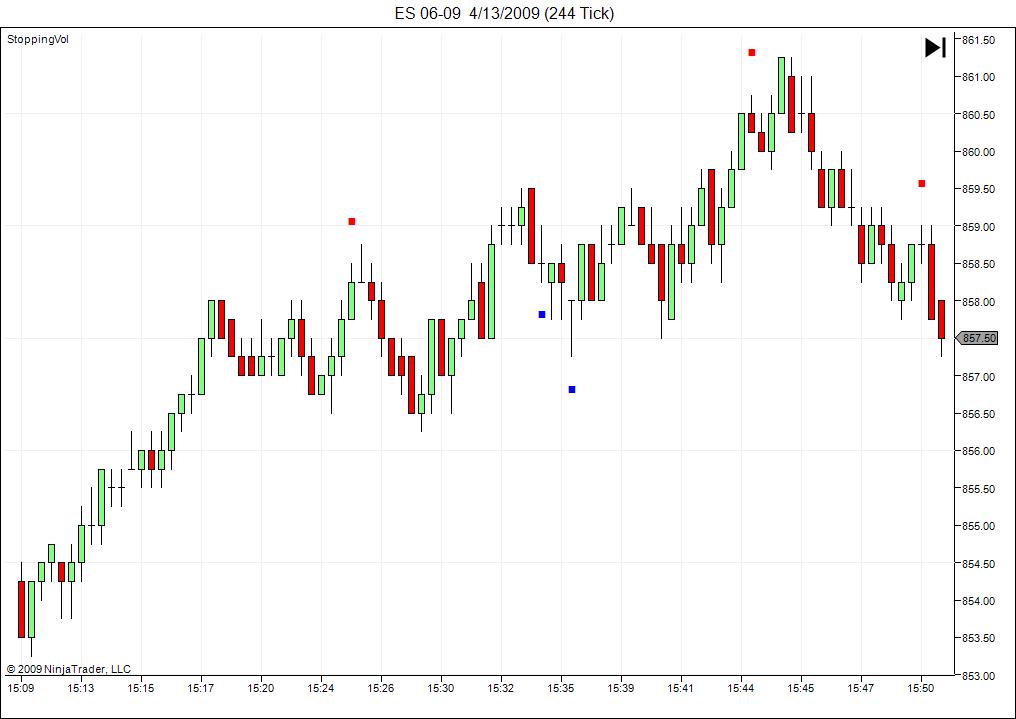Screen dimensions: 1016x719
Task: Click the 15:47 time axis label
Action: pyautogui.click(x=860, y=688)
